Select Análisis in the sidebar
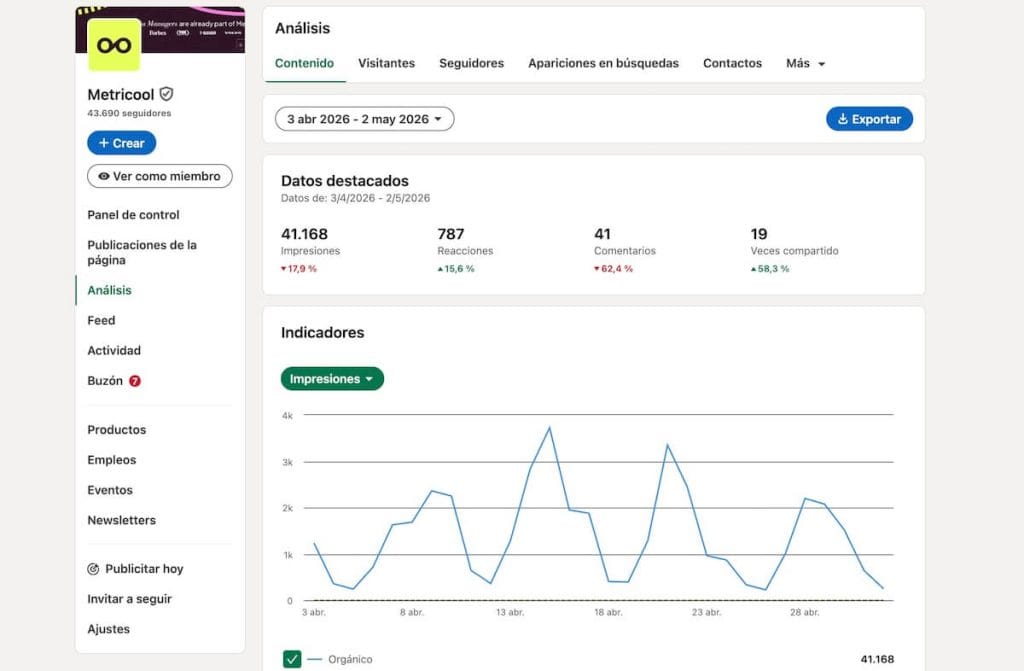This screenshot has width=1024, height=671. tap(110, 290)
